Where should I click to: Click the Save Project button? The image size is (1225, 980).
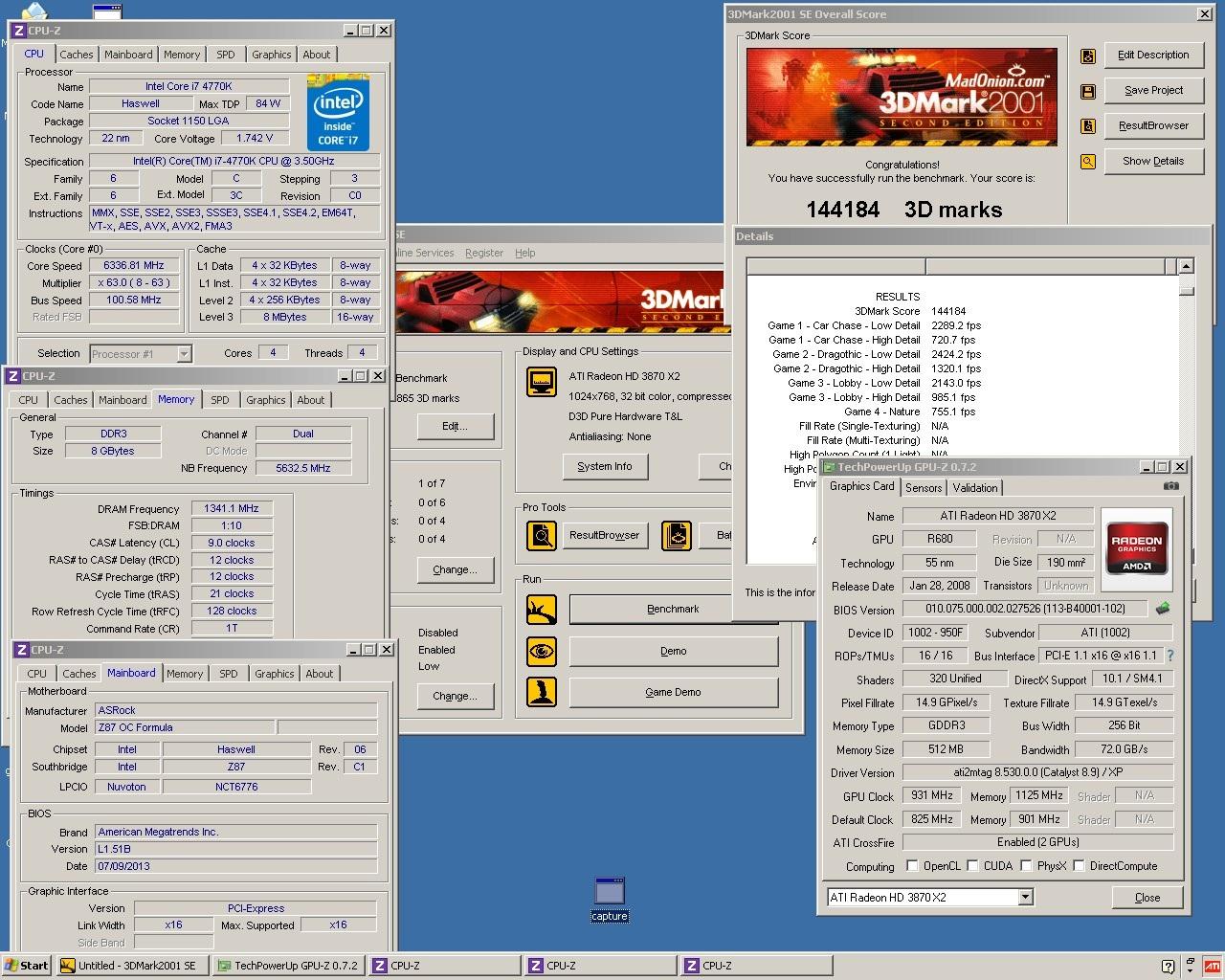pyautogui.click(x=1153, y=90)
